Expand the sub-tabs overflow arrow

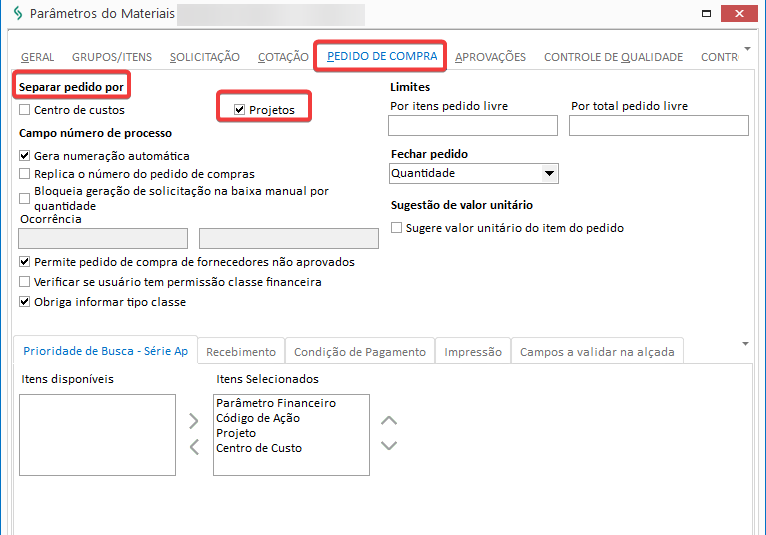[x=745, y=343]
